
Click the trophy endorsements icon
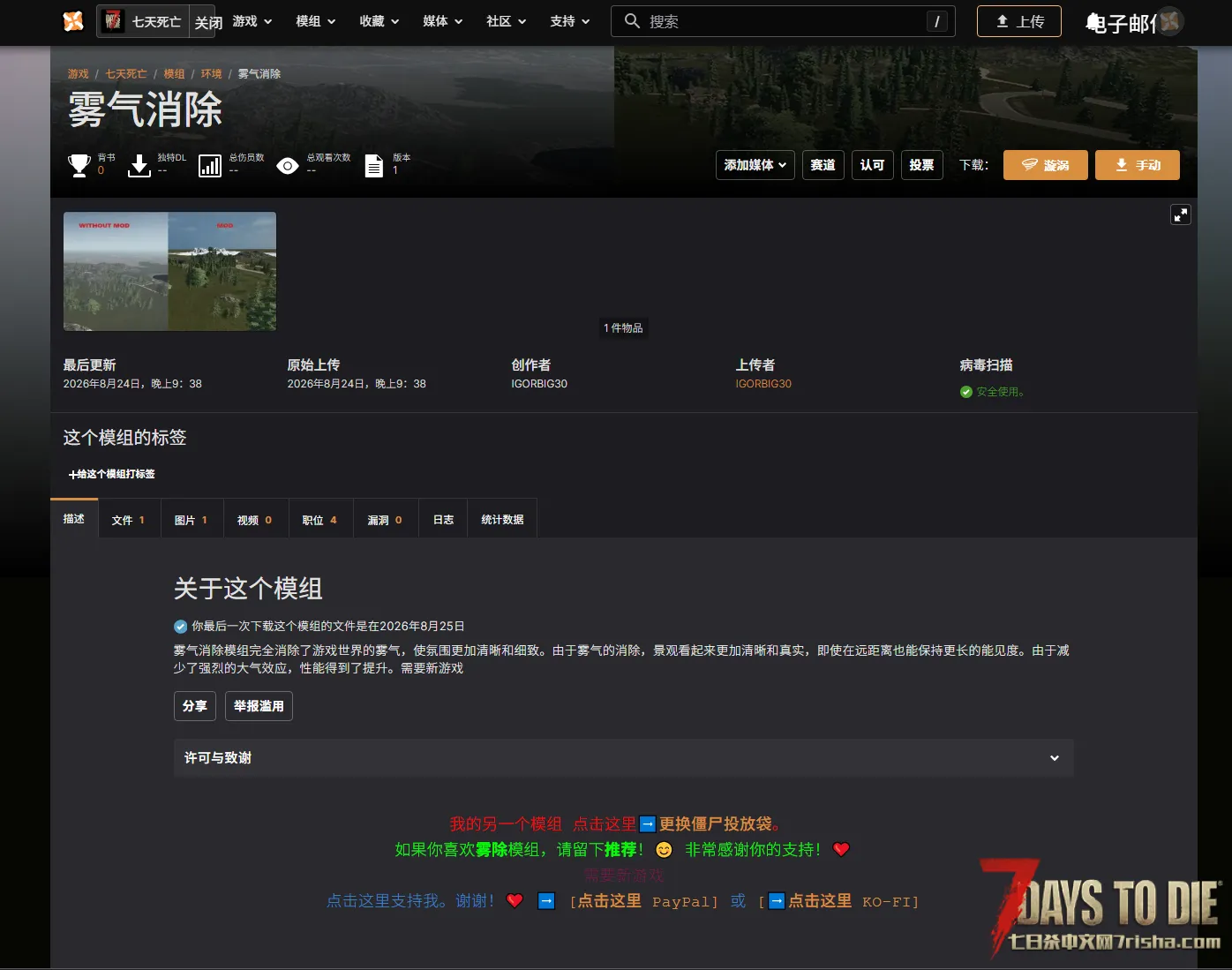click(x=79, y=165)
